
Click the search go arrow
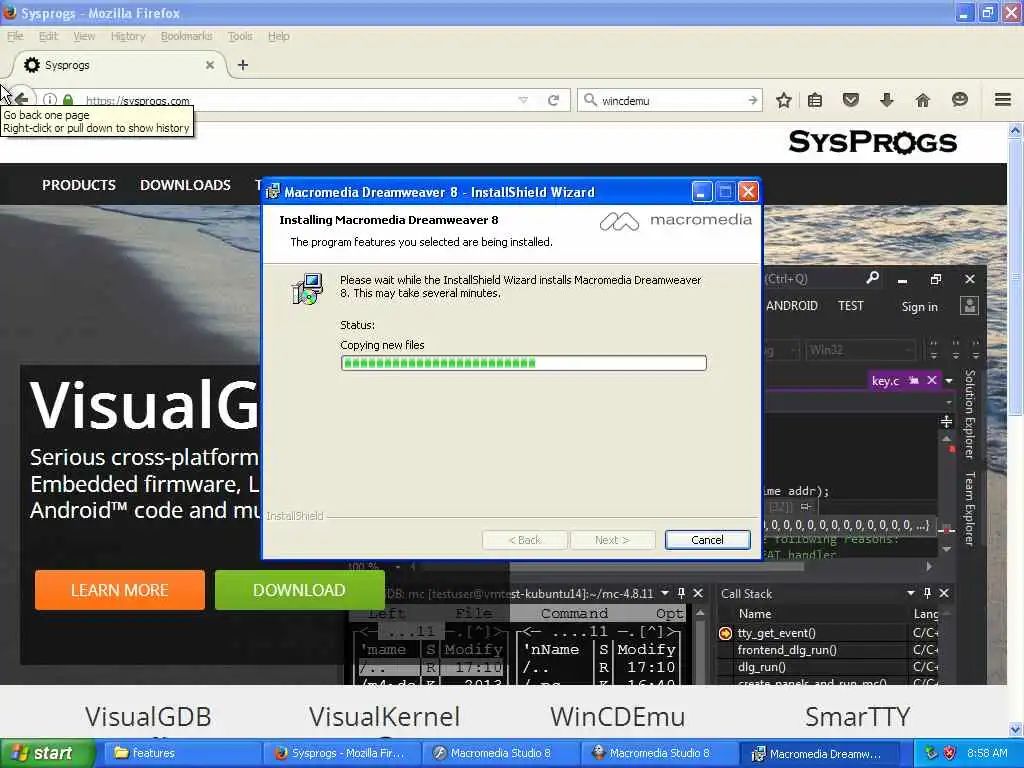click(752, 100)
